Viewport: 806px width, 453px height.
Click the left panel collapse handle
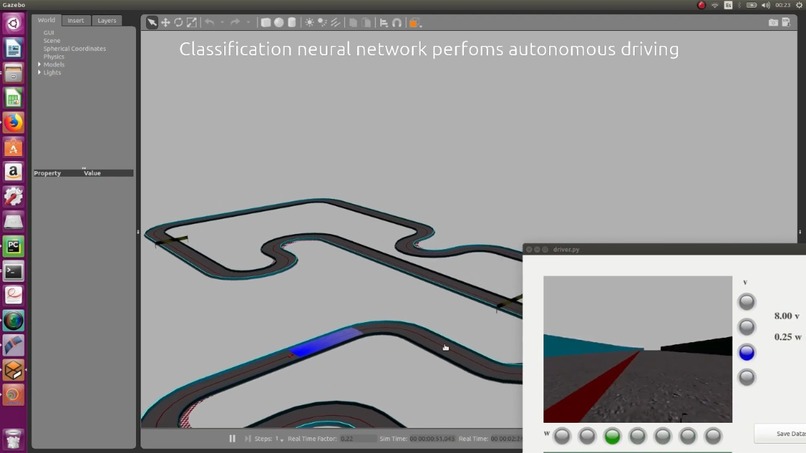coord(138,232)
